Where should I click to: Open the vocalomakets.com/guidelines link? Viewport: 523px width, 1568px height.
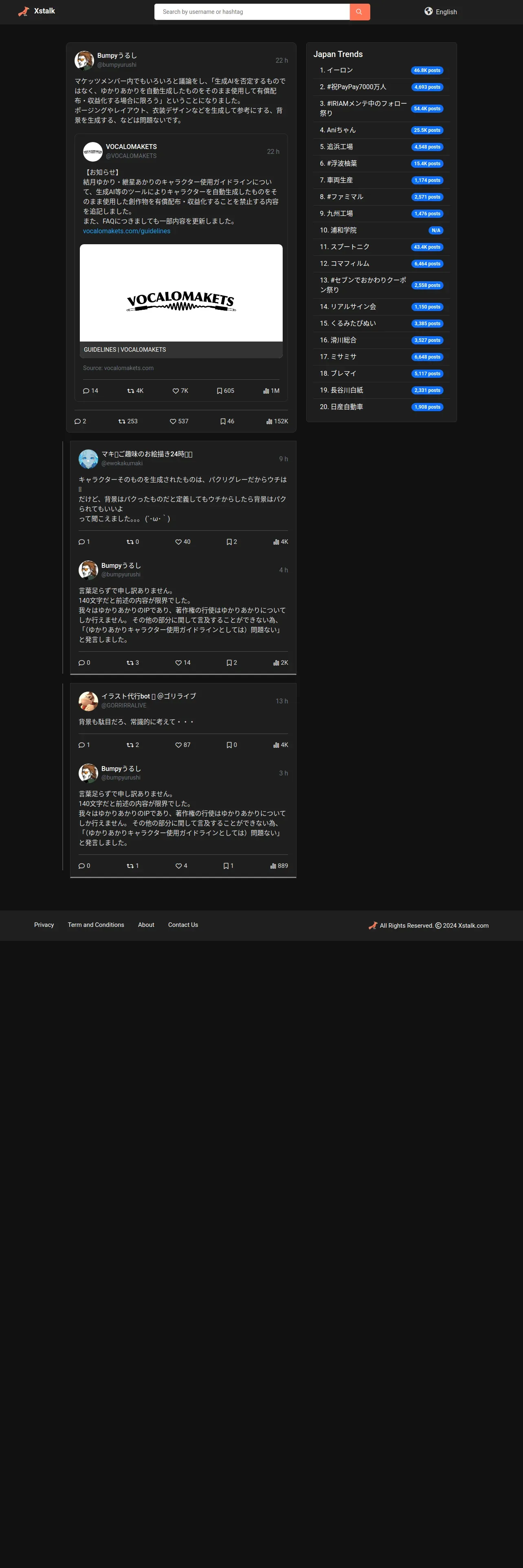tap(127, 231)
